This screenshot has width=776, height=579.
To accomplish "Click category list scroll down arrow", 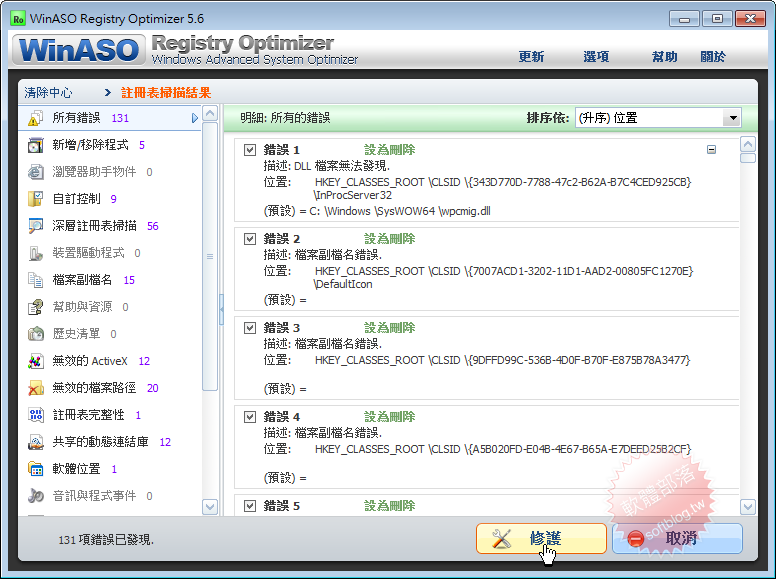I will click(210, 507).
